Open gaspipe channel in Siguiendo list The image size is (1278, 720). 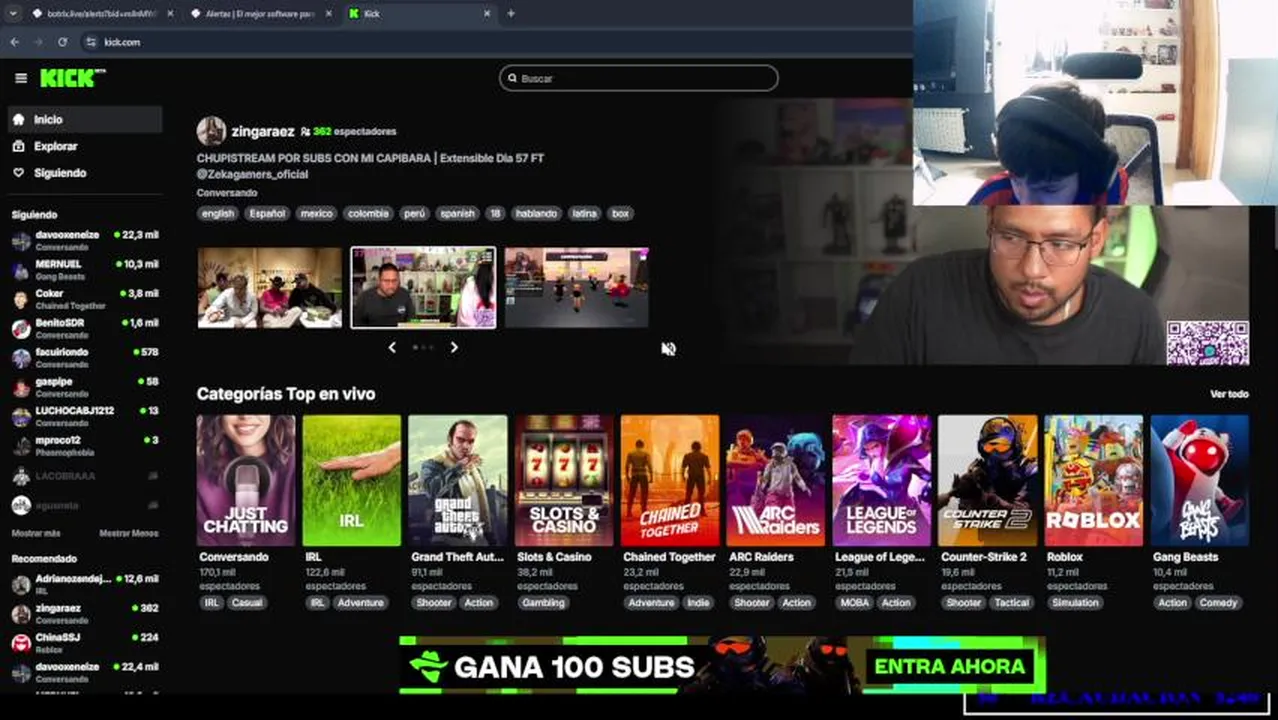pos(85,386)
